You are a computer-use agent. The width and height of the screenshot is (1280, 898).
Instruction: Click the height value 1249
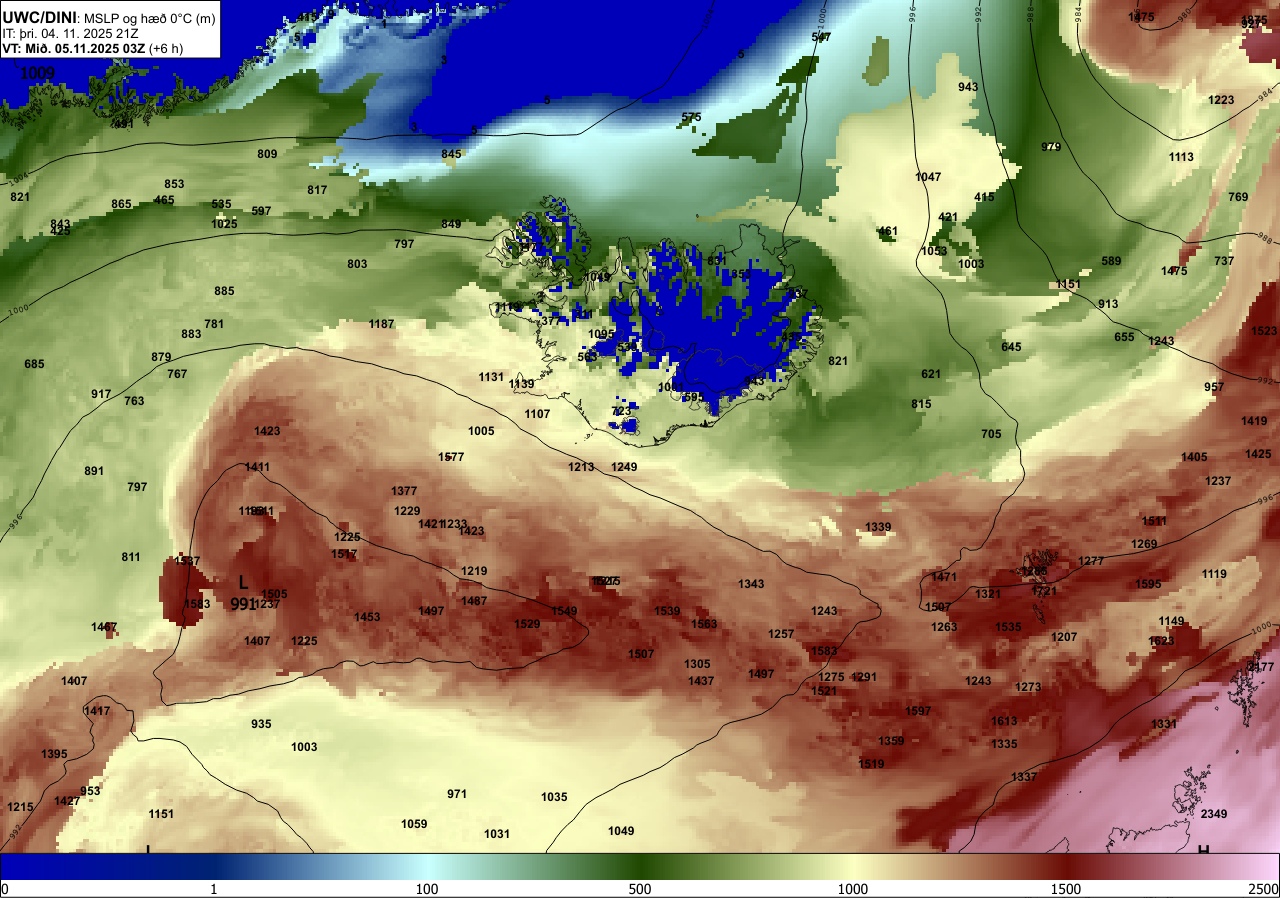tap(624, 467)
